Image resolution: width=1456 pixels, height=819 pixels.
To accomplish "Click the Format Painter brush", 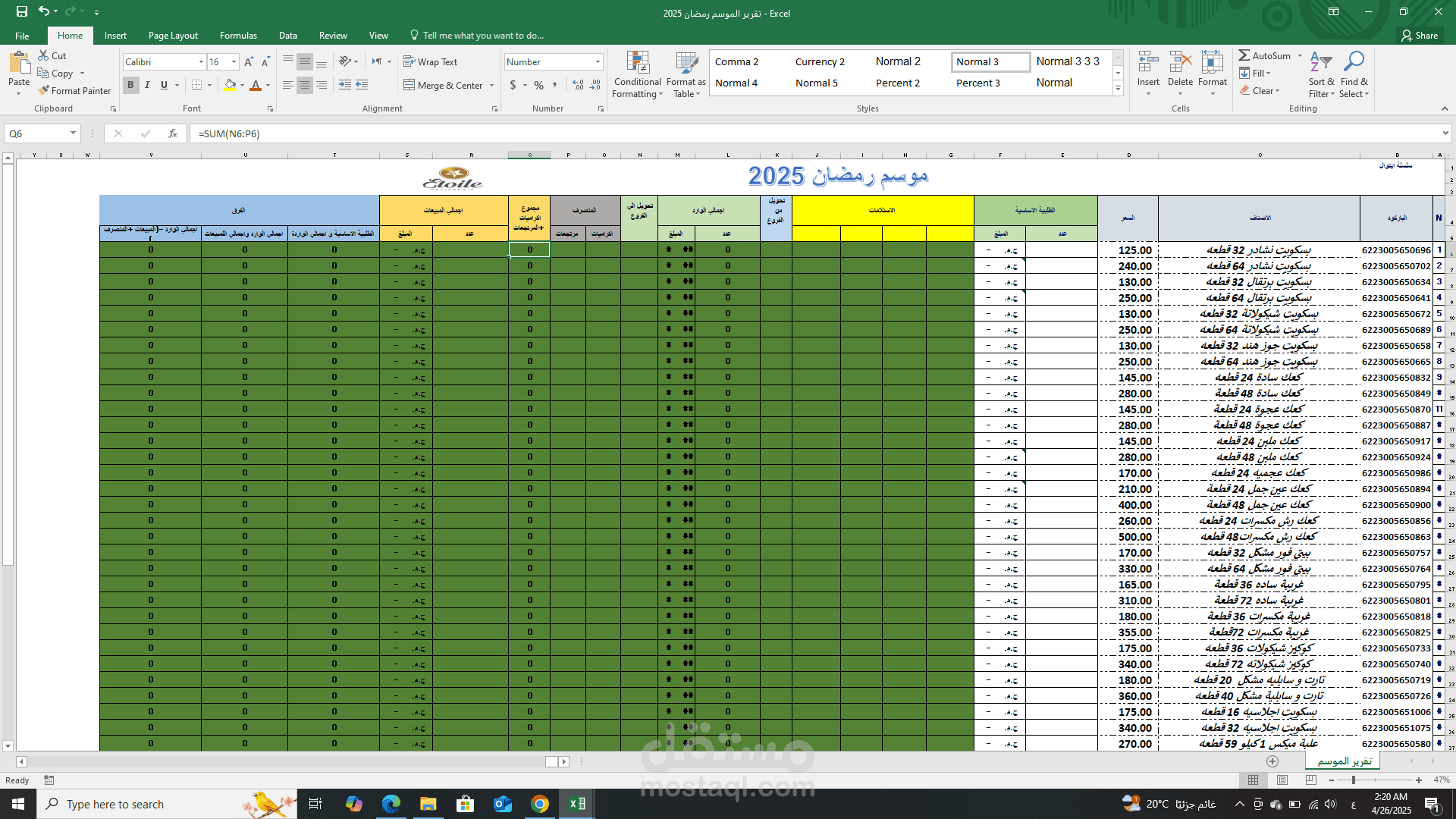I will (x=44, y=90).
